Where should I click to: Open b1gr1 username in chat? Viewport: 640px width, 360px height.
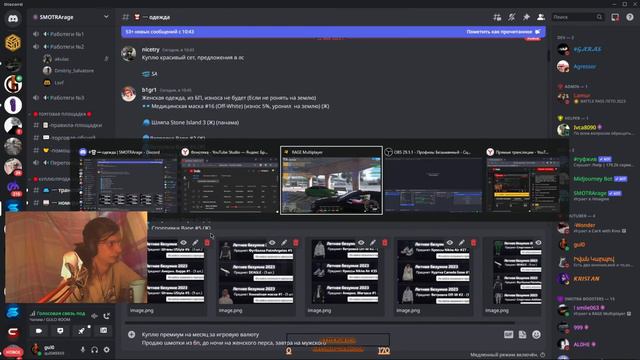tap(149, 90)
